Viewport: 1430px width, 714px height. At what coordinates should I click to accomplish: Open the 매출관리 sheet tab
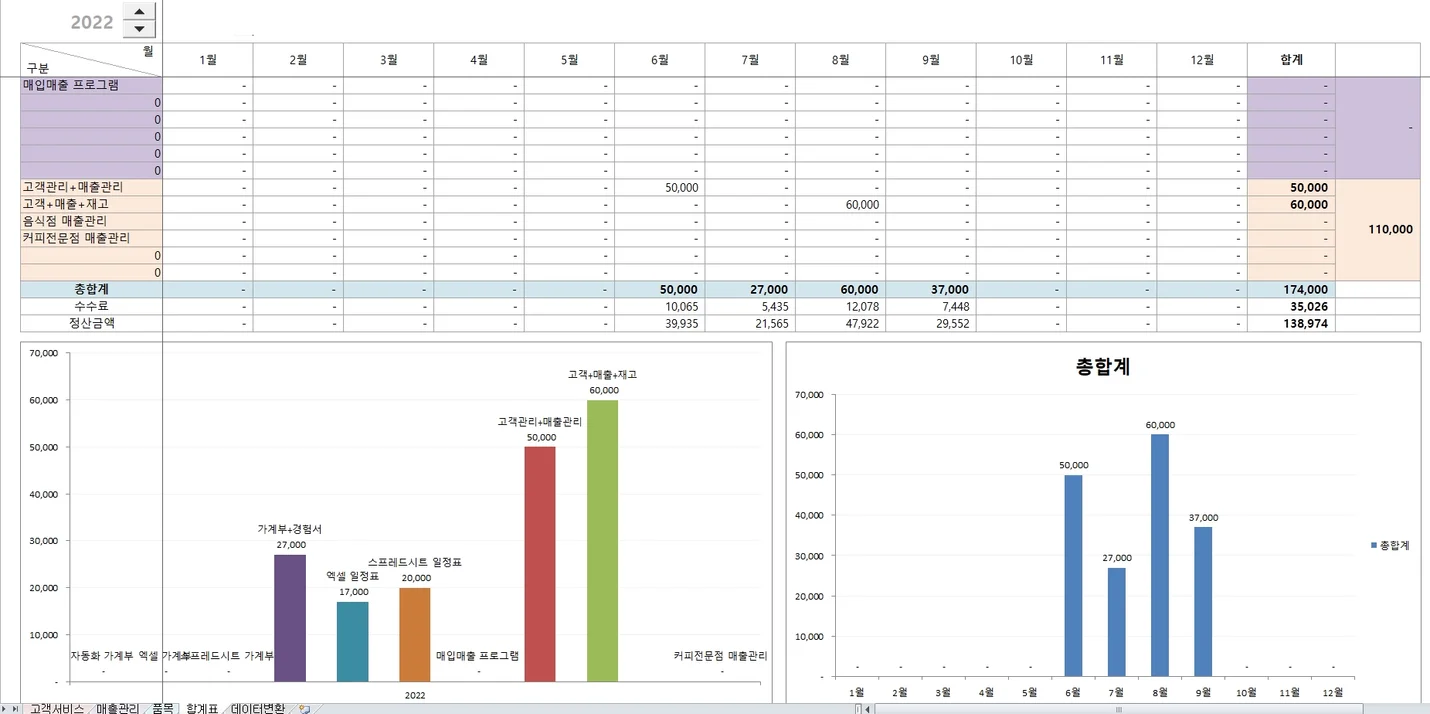117,708
